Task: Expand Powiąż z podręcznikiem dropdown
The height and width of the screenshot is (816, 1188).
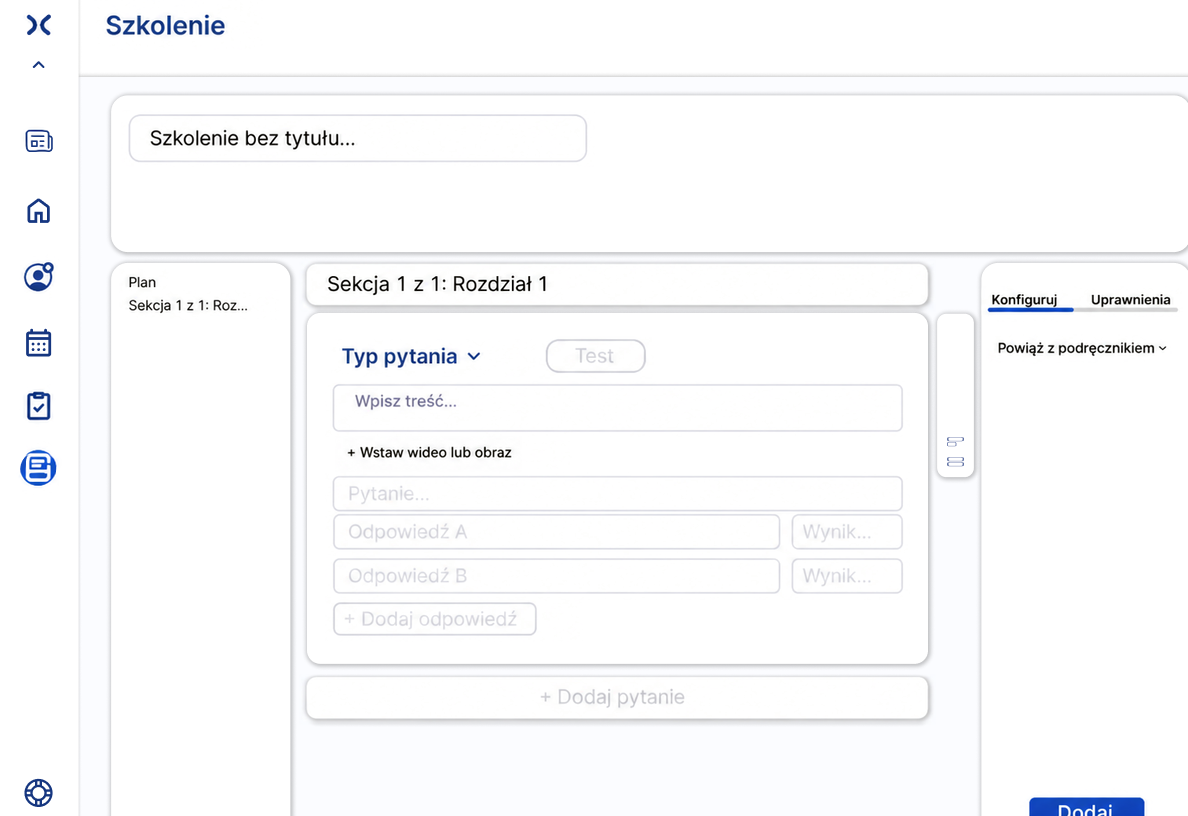Action: click(1082, 348)
